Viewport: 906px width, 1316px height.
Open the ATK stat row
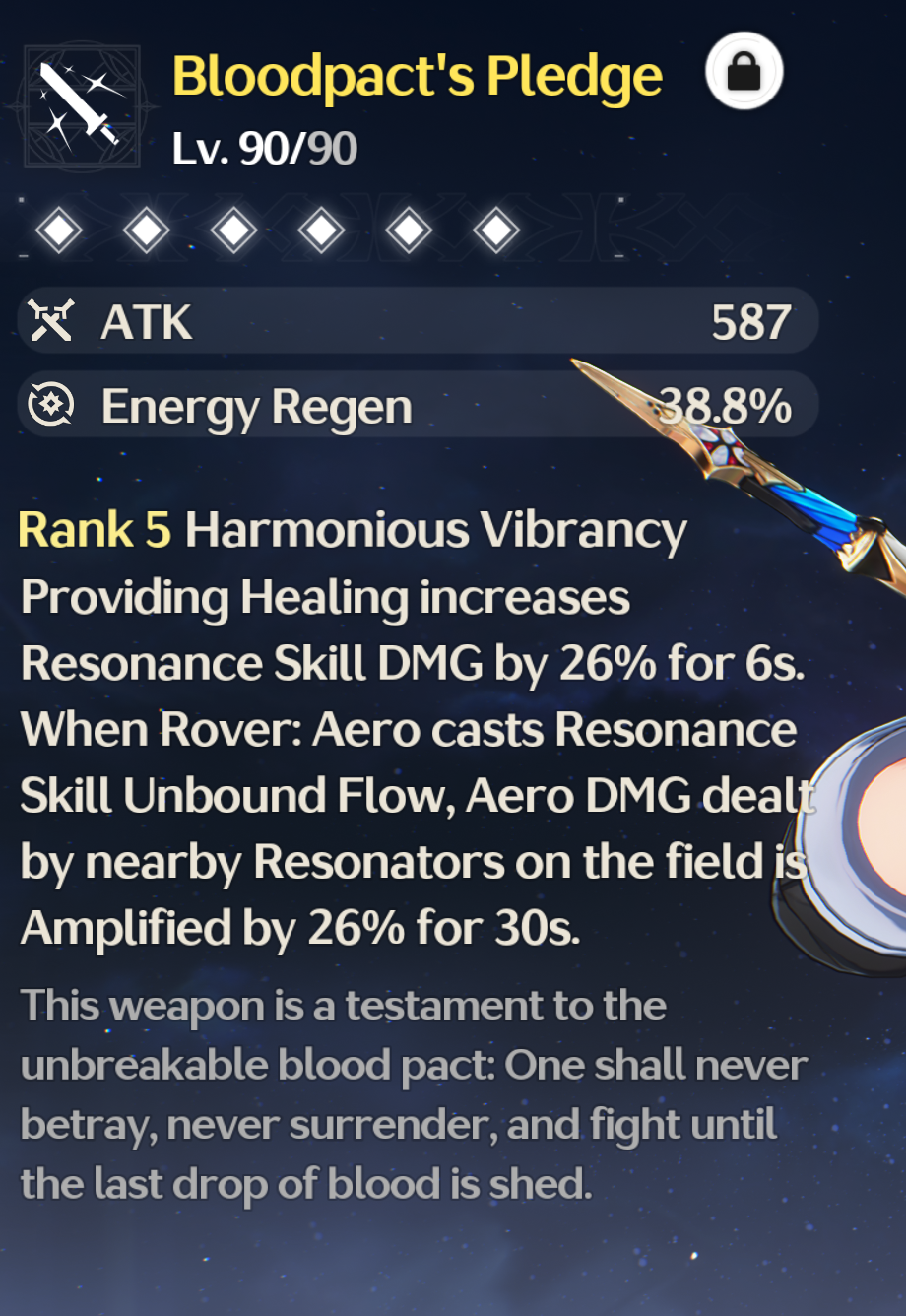(x=418, y=321)
